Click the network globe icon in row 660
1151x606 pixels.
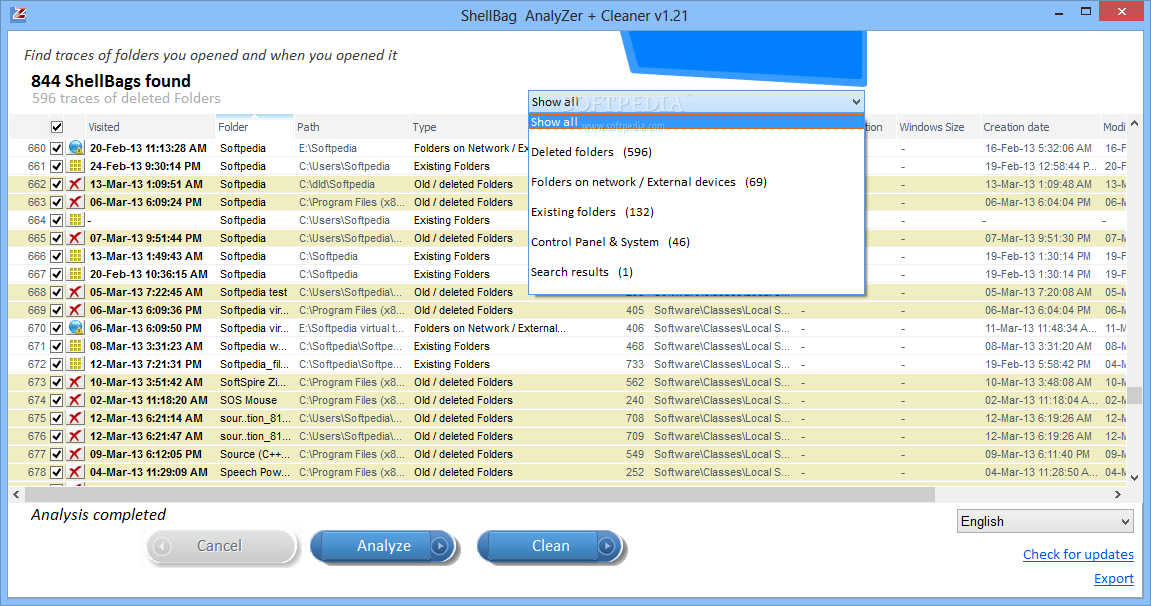click(x=75, y=147)
